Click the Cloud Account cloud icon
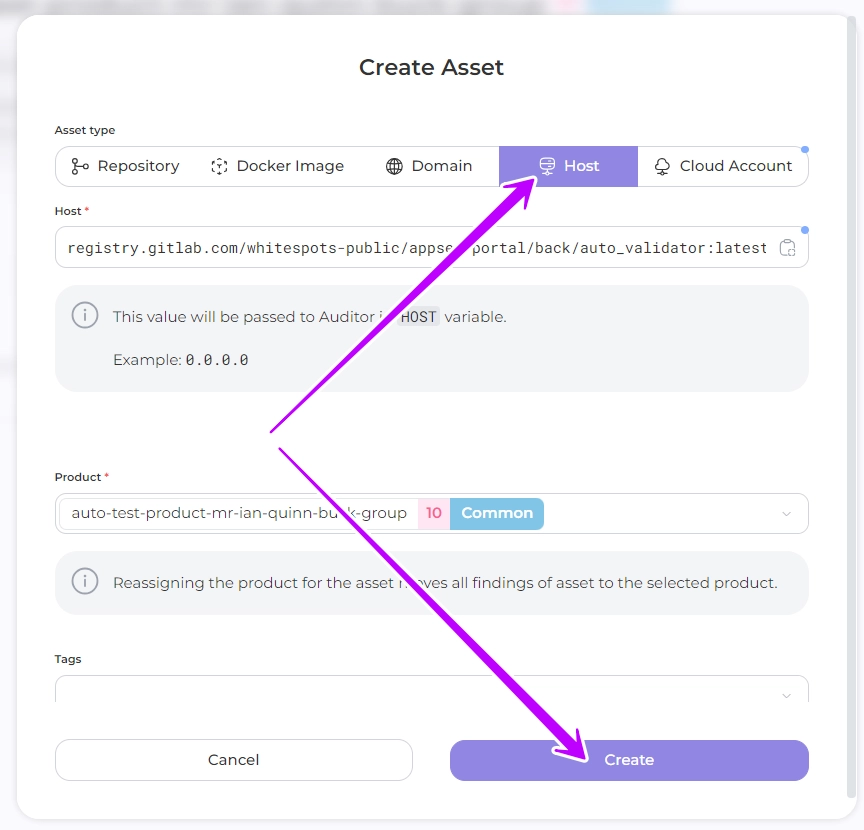Viewport: 864px width, 830px height. [662, 166]
